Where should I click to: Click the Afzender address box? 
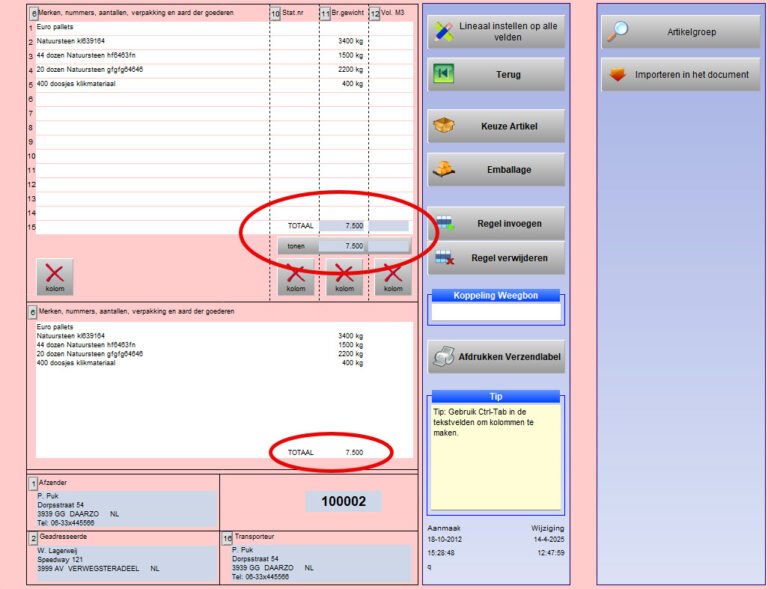124,509
